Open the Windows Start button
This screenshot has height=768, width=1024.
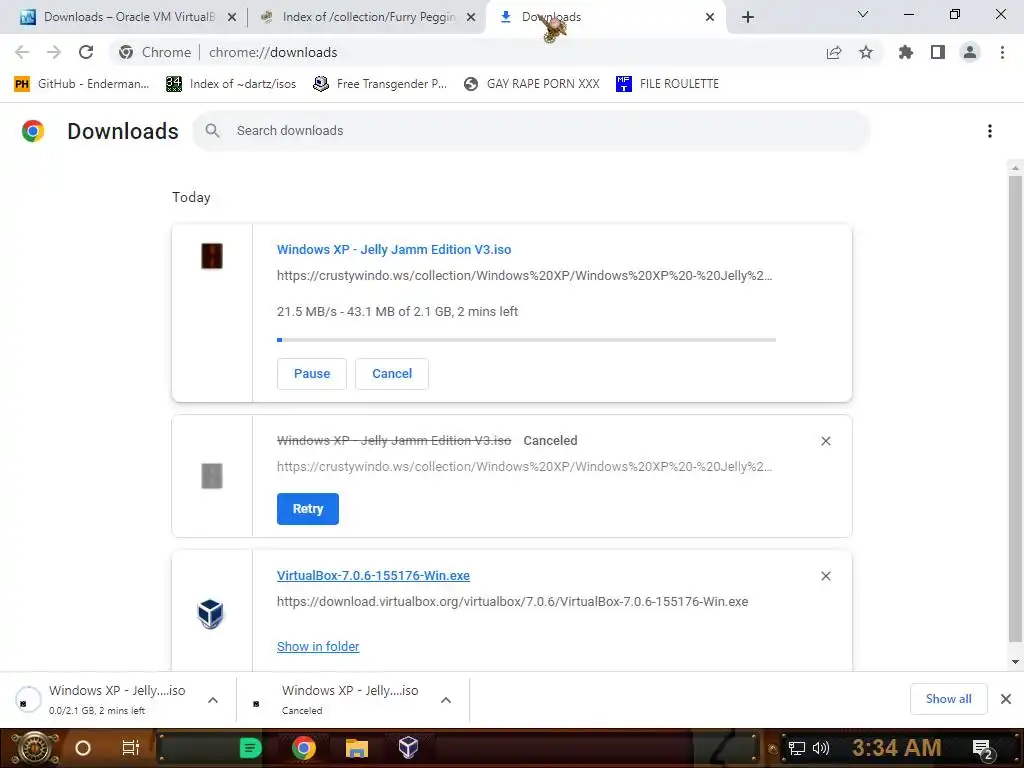35,748
